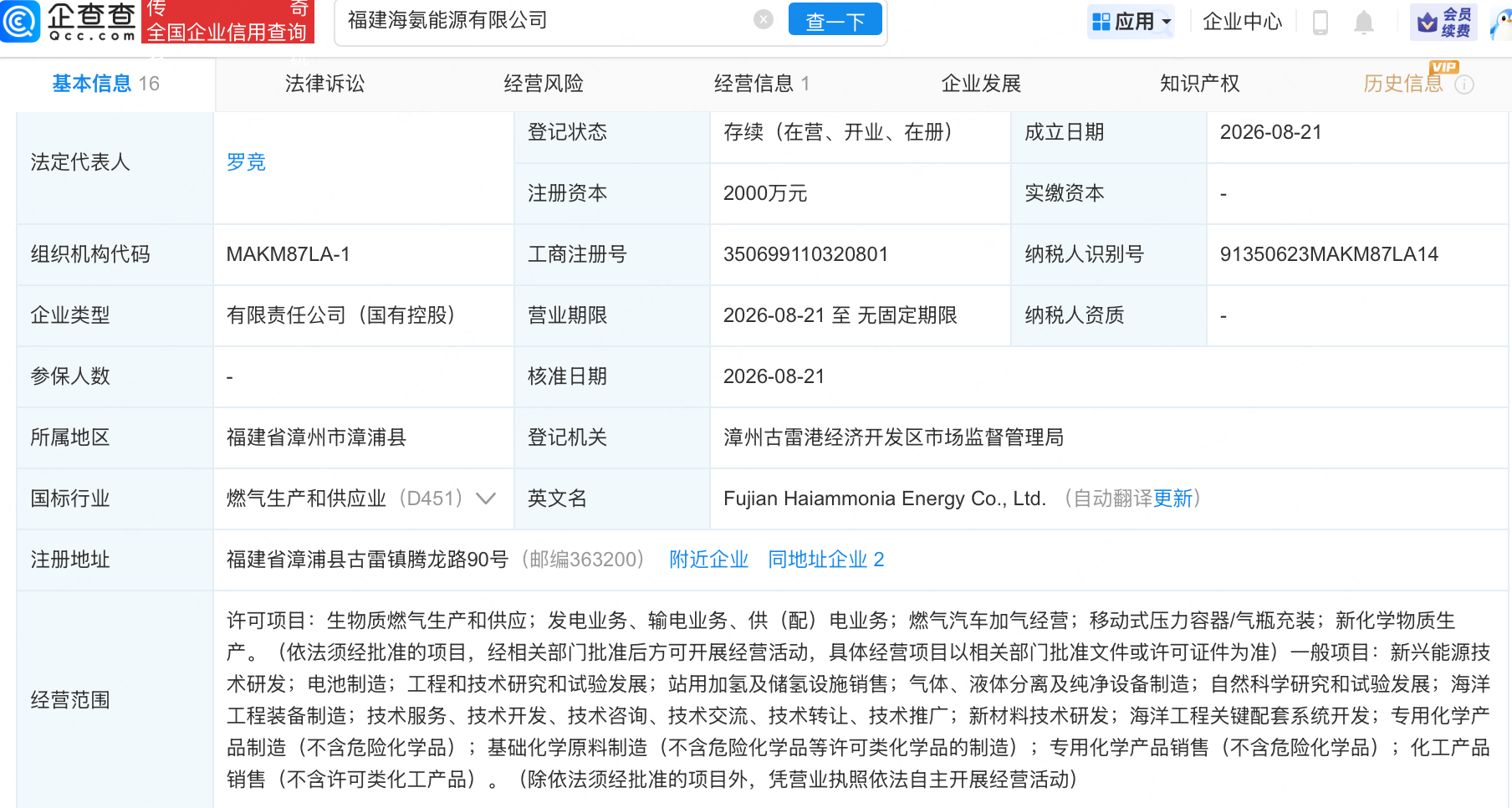
Task: Click business term 2026-08-21 至 无固定期限
Action: [840, 315]
